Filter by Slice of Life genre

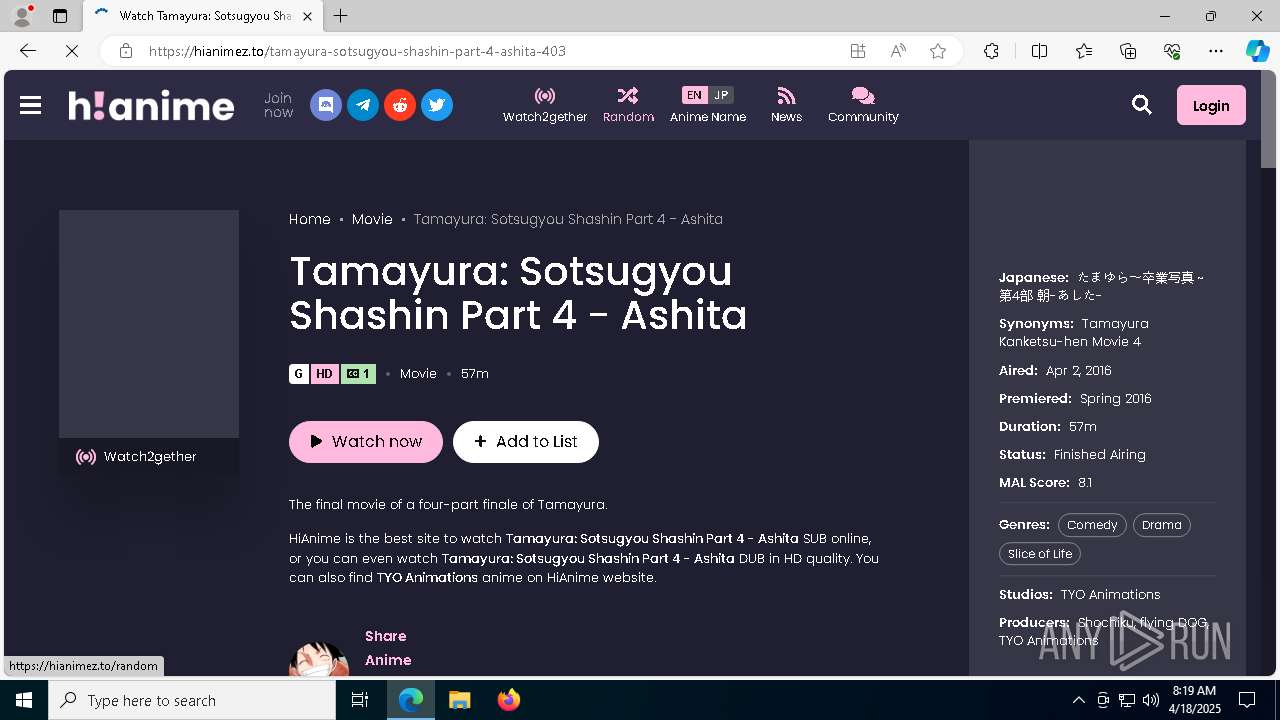(1040, 554)
